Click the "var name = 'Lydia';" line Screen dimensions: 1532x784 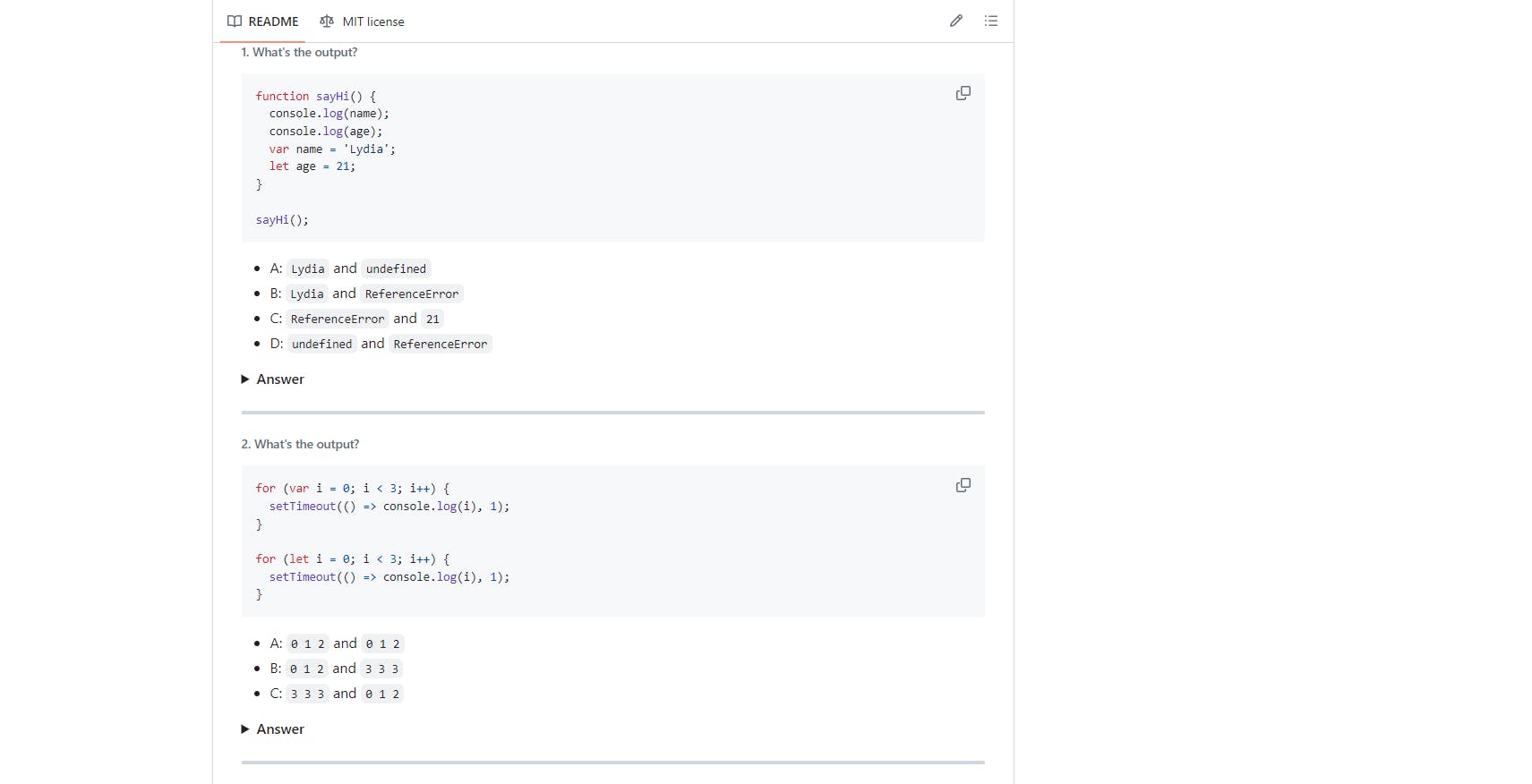(x=332, y=149)
